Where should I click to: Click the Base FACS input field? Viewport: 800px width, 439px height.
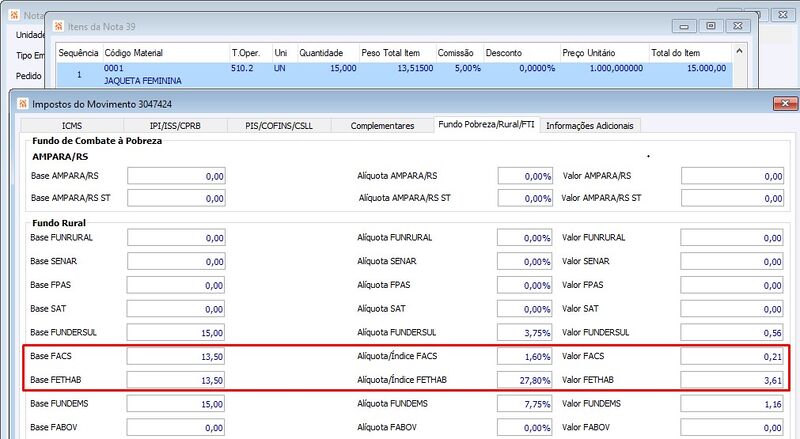[x=176, y=356]
